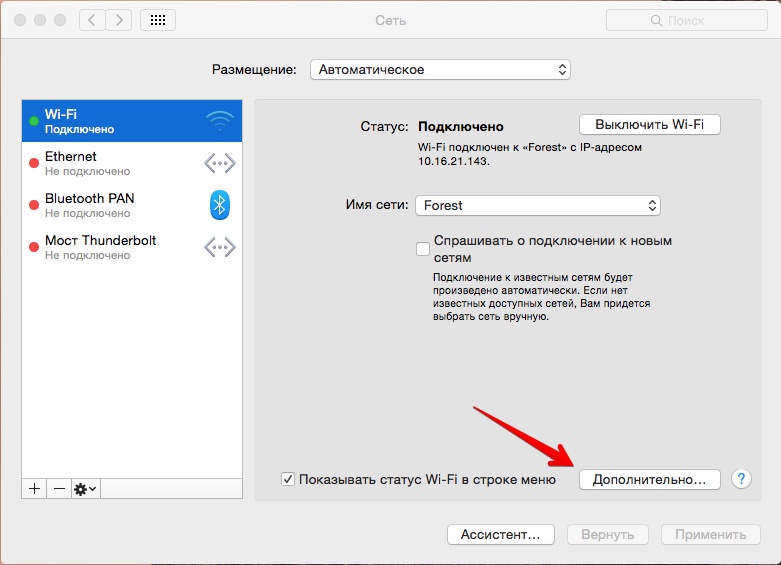
Task: Click the Wi-Fi signal icon in sidebar
Action: click(219, 121)
